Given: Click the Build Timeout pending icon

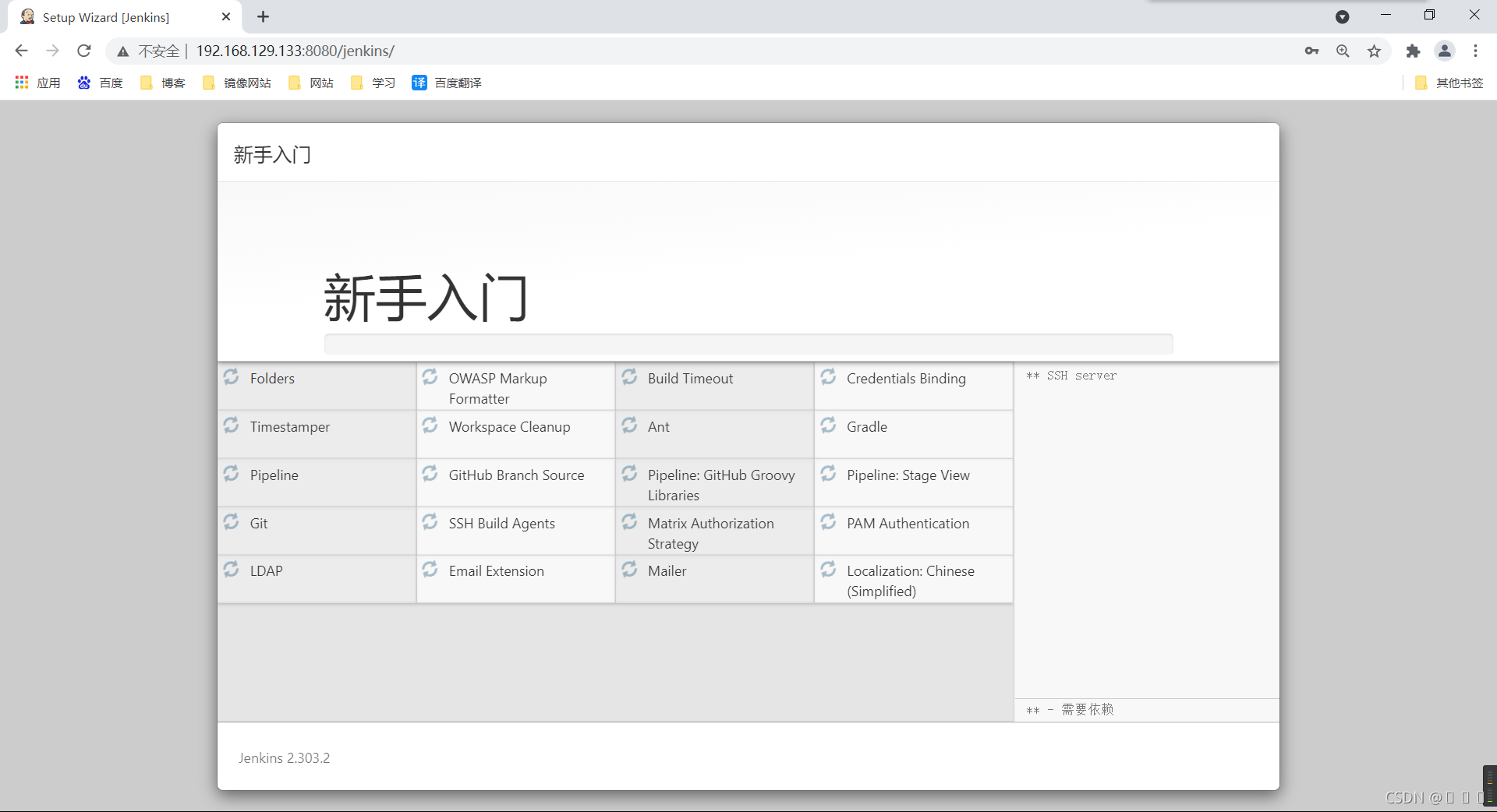Looking at the screenshot, I should (x=630, y=377).
